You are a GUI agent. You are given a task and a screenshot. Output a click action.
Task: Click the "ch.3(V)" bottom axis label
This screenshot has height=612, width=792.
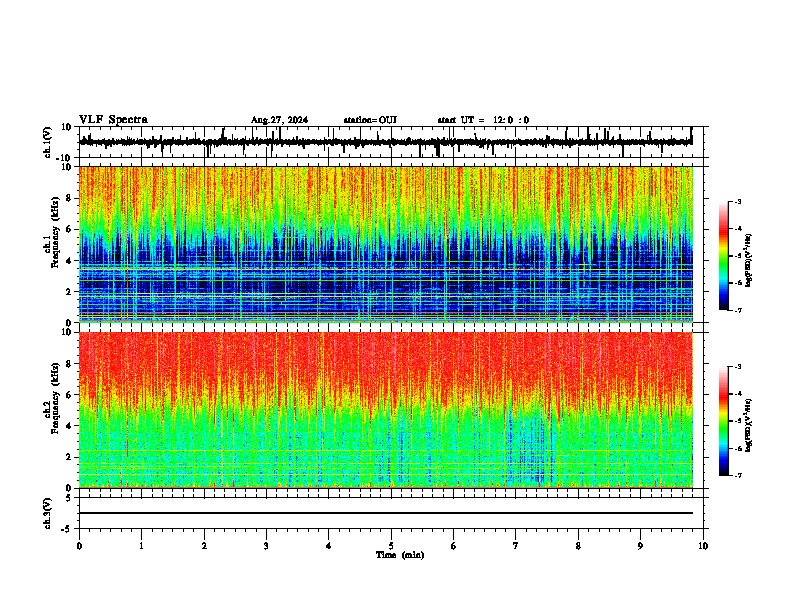point(48,513)
